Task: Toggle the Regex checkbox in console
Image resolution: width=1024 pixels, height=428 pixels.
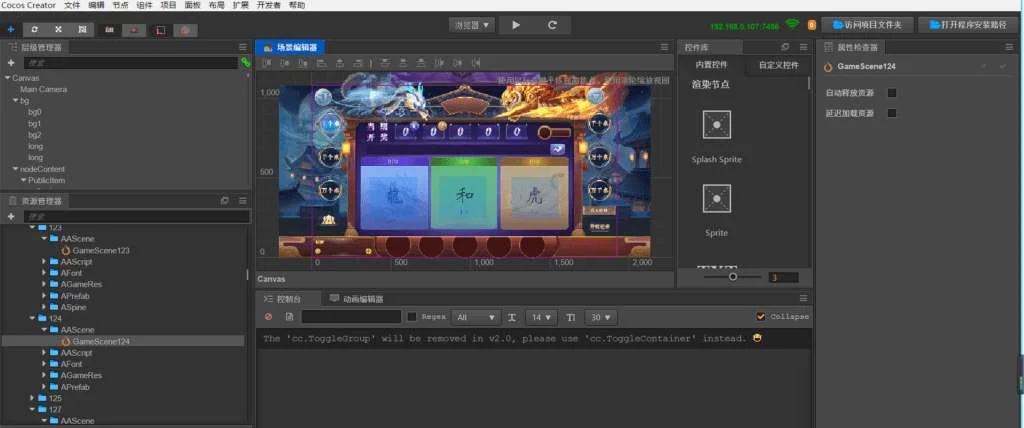Action: pos(412,317)
